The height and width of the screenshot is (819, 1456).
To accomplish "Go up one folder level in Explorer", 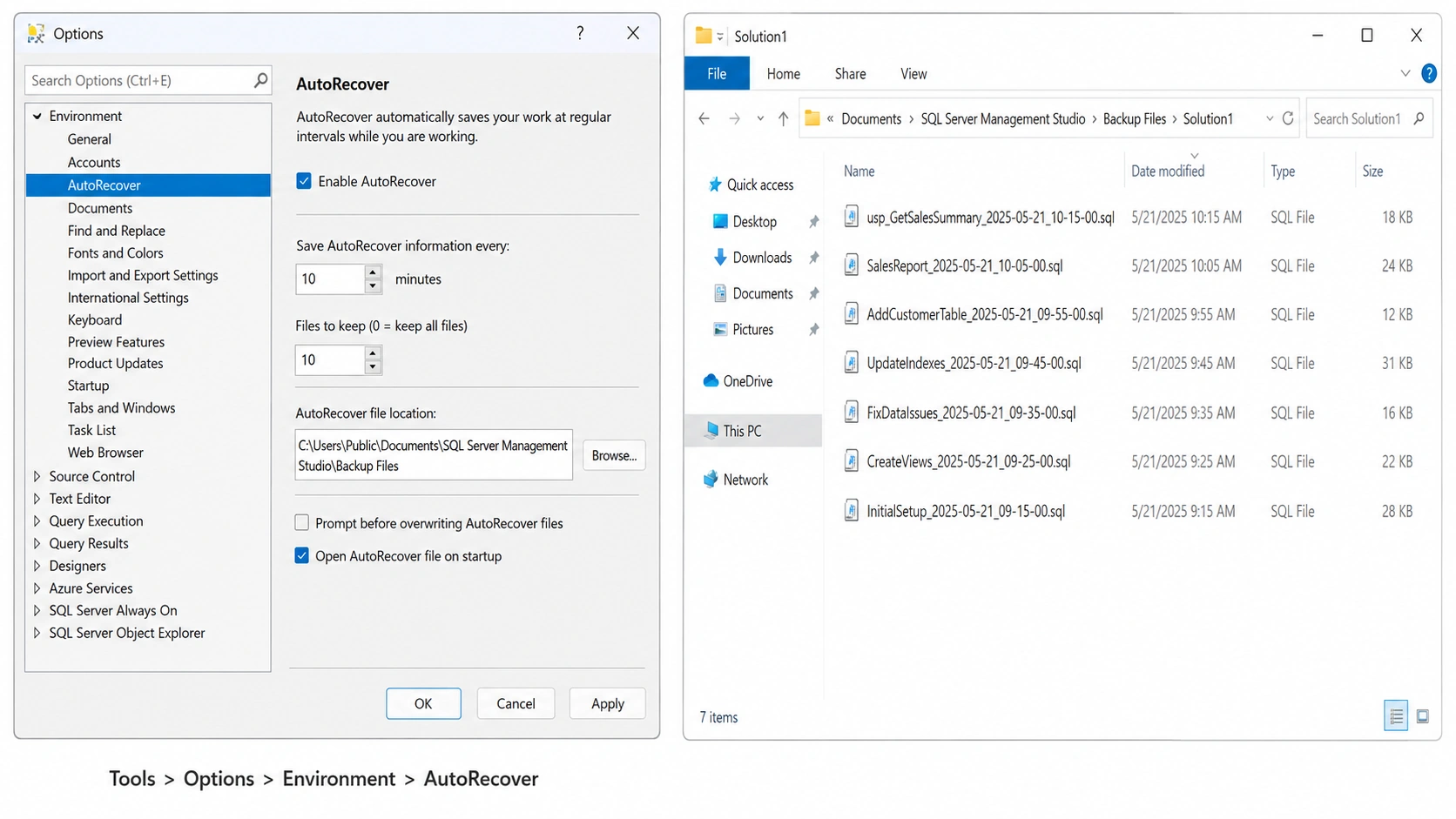I will pyautogui.click(x=783, y=119).
